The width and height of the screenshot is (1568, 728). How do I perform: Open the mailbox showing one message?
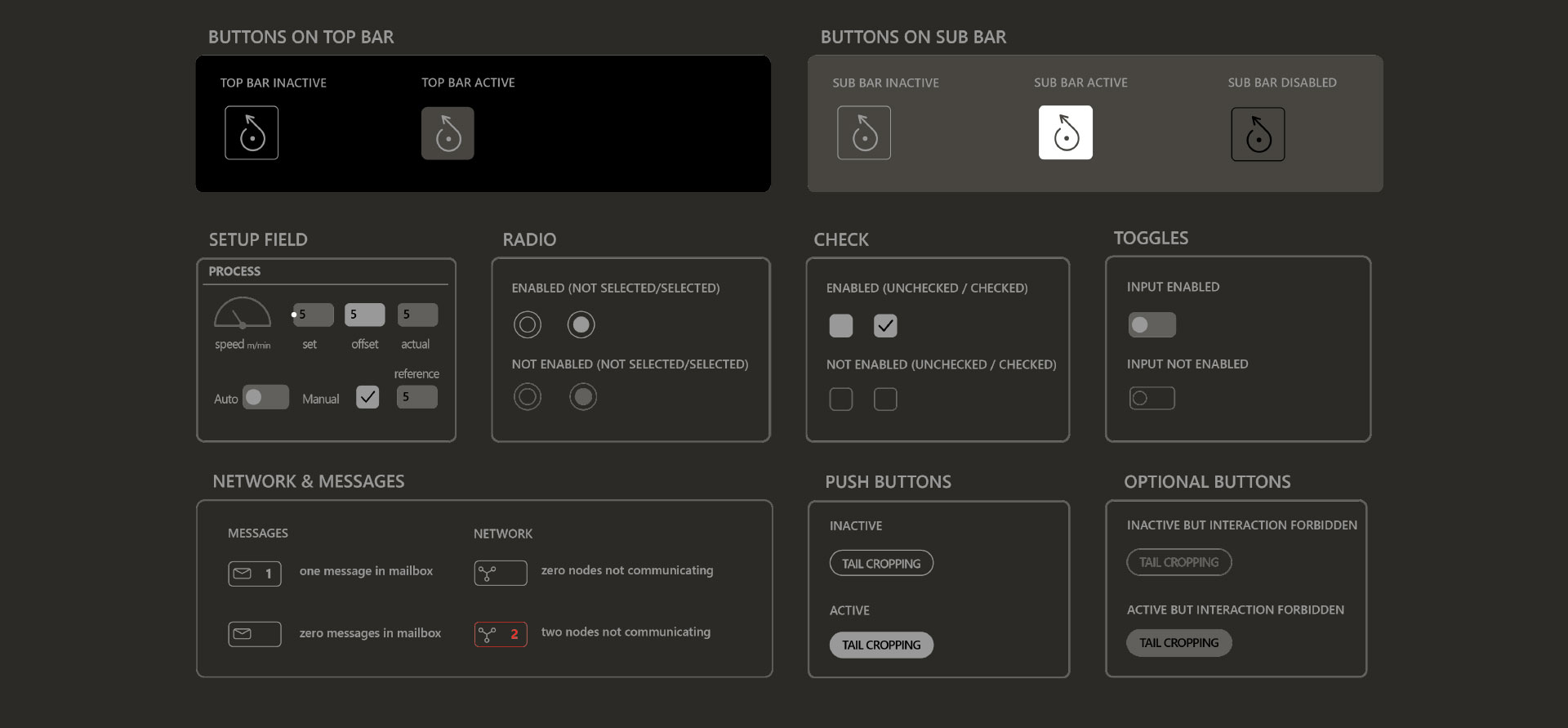pyautogui.click(x=255, y=574)
